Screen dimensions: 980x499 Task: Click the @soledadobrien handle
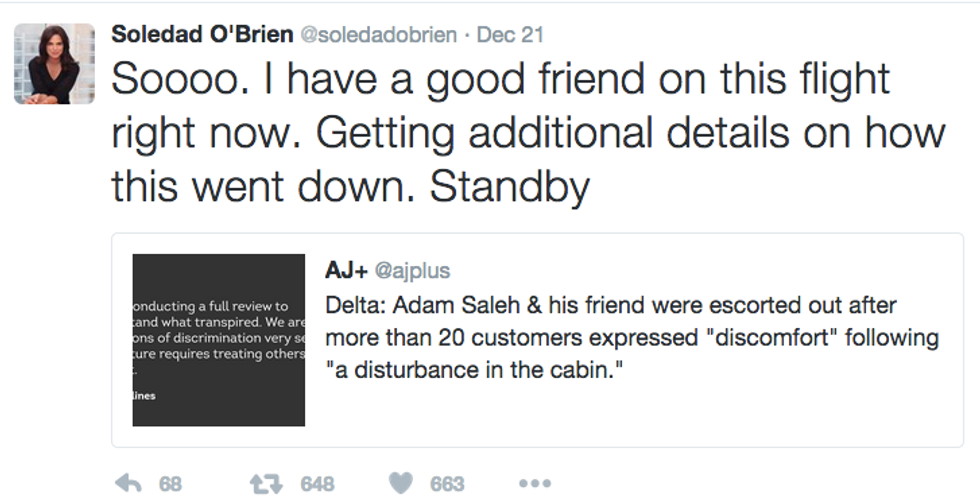[x=378, y=34]
